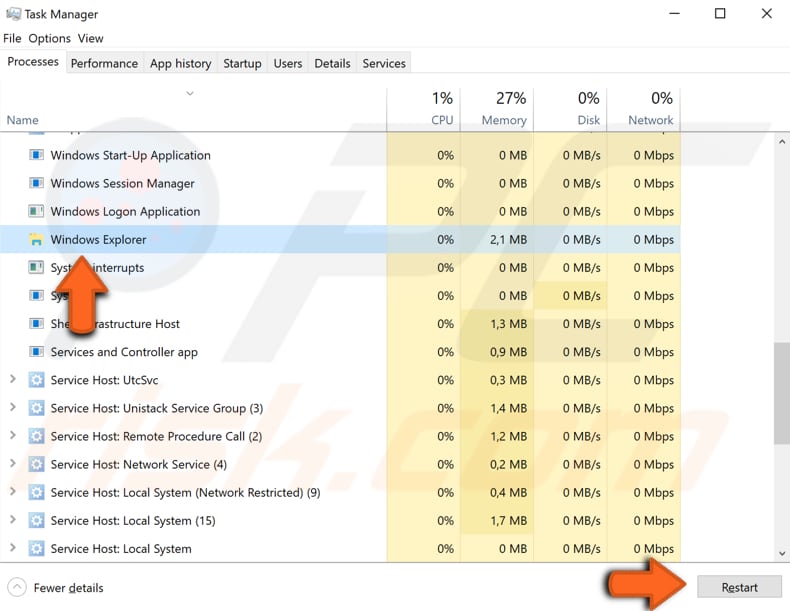Expand Service Host: Remote Procedure Call
This screenshot has height=611, width=790.
coord(12,436)
